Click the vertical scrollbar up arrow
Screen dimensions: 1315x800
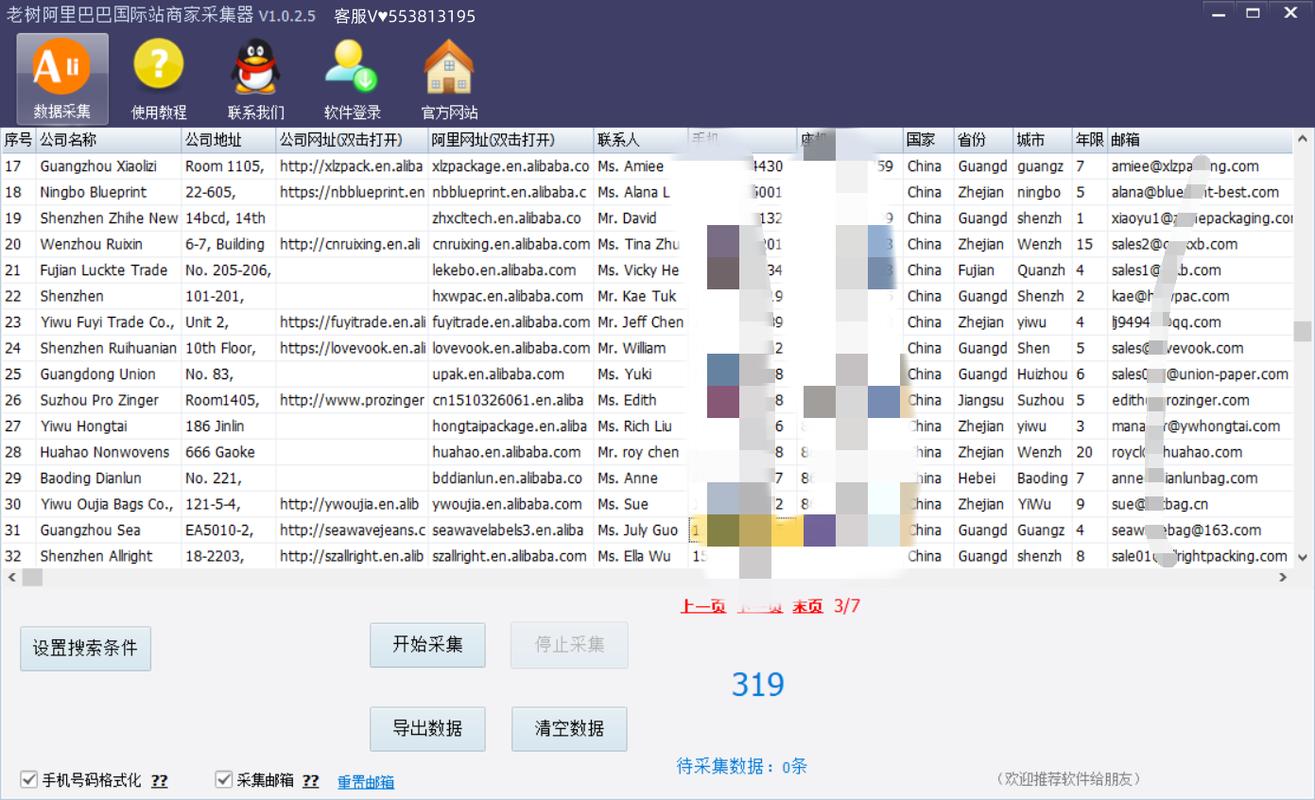pos(1303,139)
